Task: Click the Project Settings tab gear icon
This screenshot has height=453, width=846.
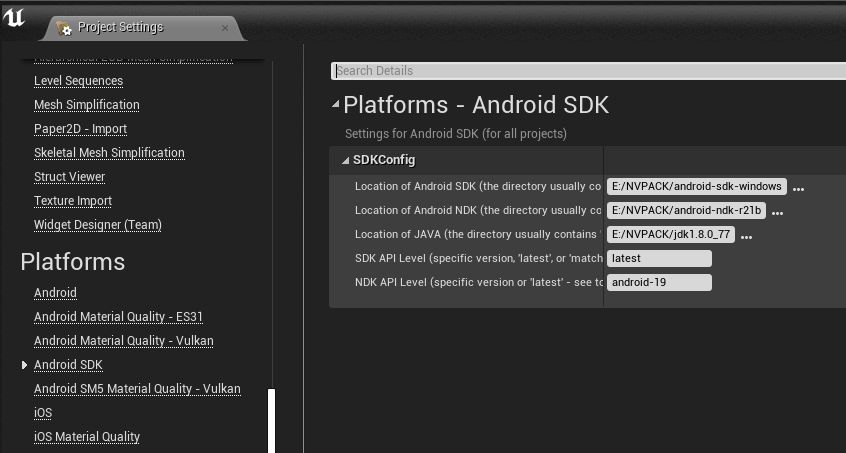Action: pos(64,28)
